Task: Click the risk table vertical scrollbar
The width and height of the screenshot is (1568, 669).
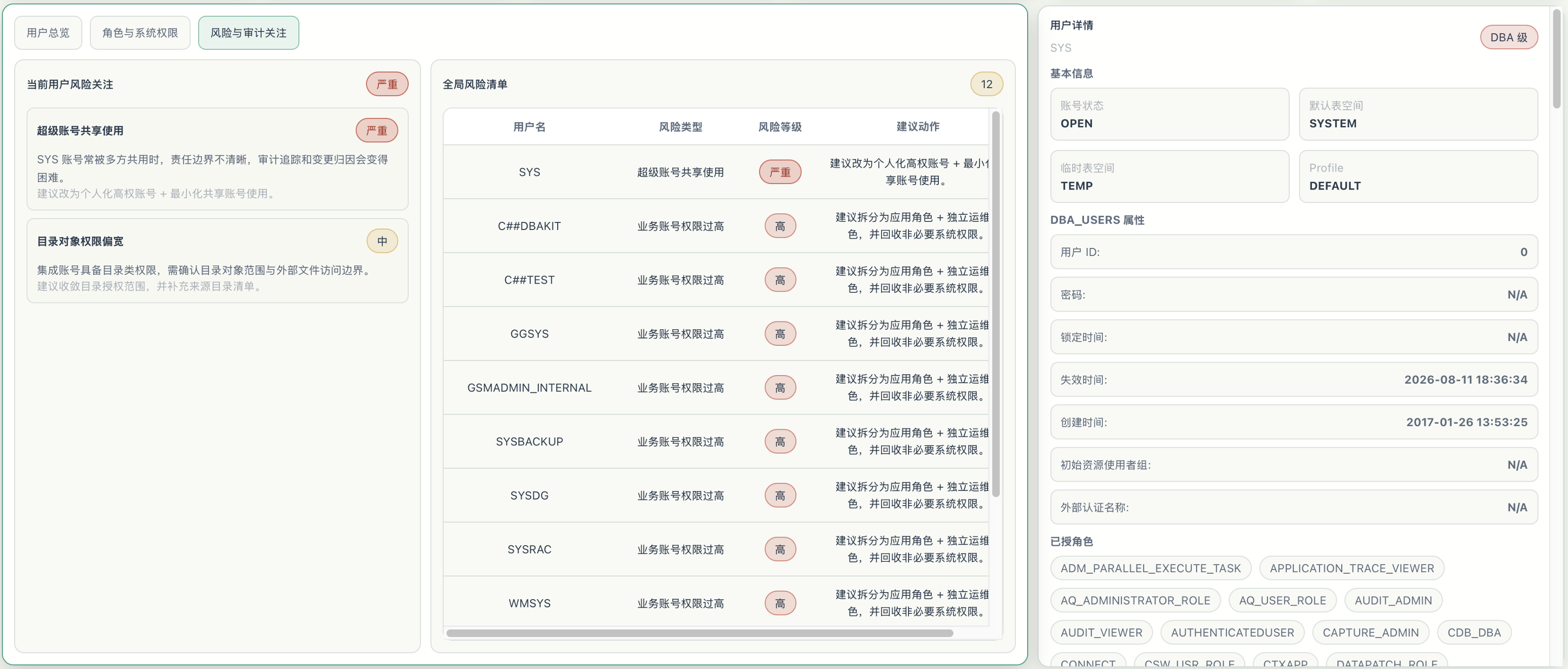Action: 996,304
